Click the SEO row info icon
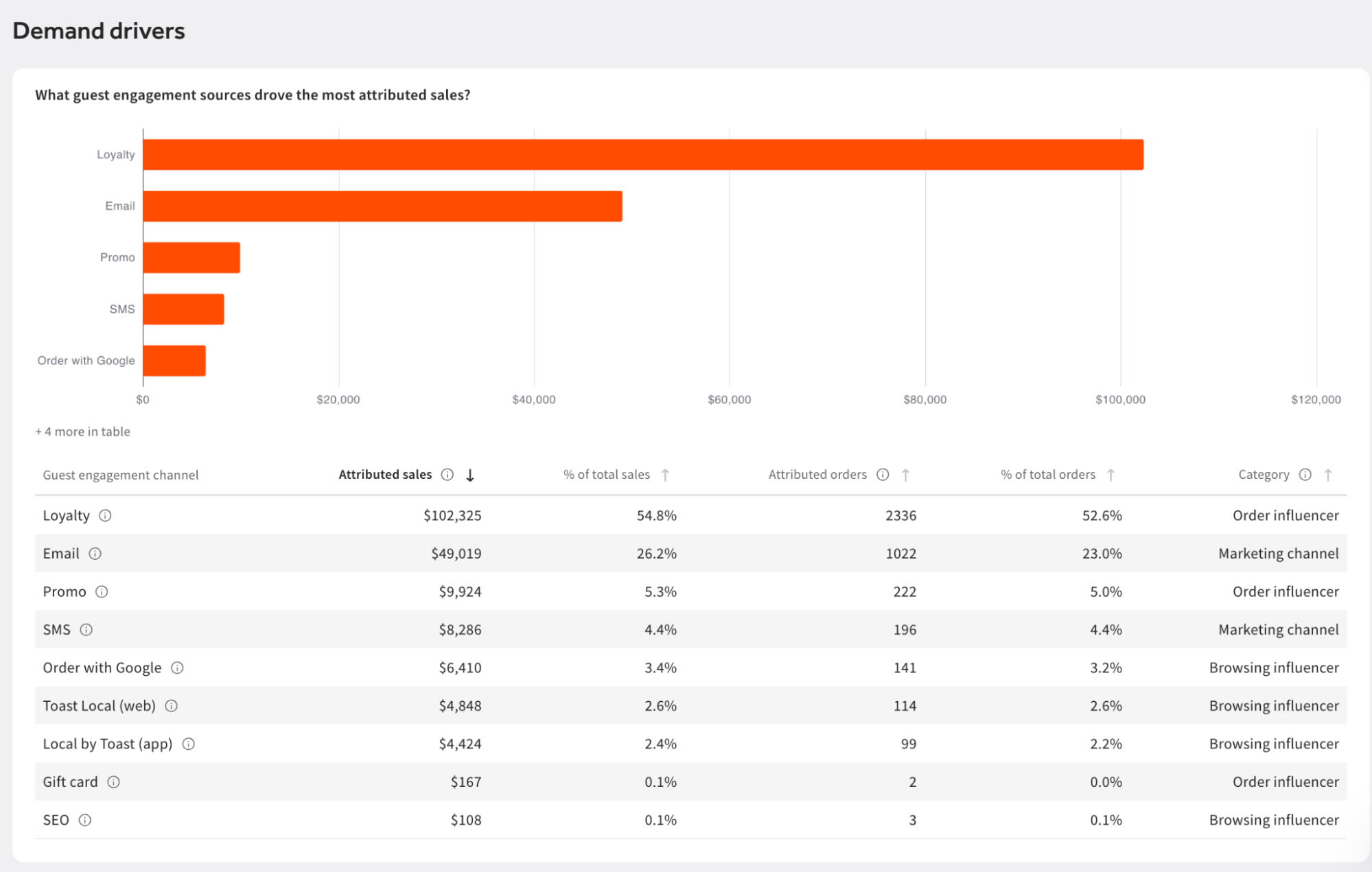 tap(85, 821)
